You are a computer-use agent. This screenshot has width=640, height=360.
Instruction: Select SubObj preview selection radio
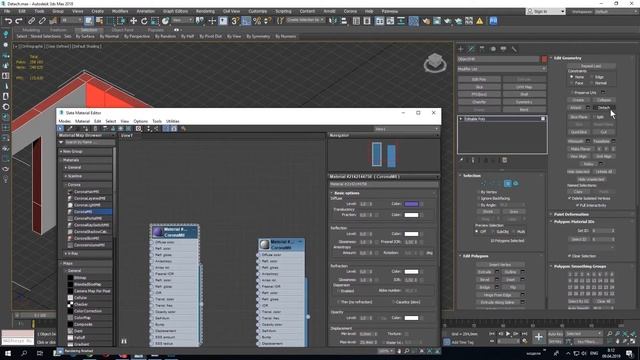coord(493,231)
